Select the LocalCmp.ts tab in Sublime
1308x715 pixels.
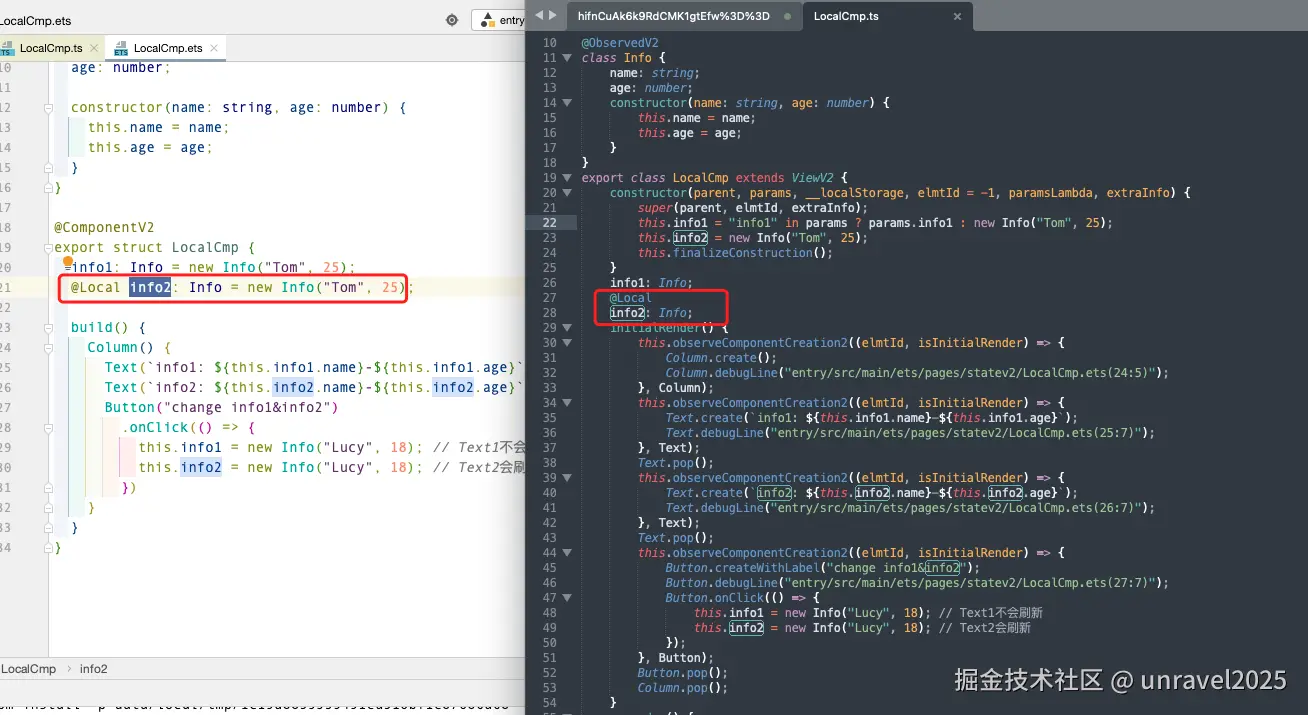[x=846, y=16]
